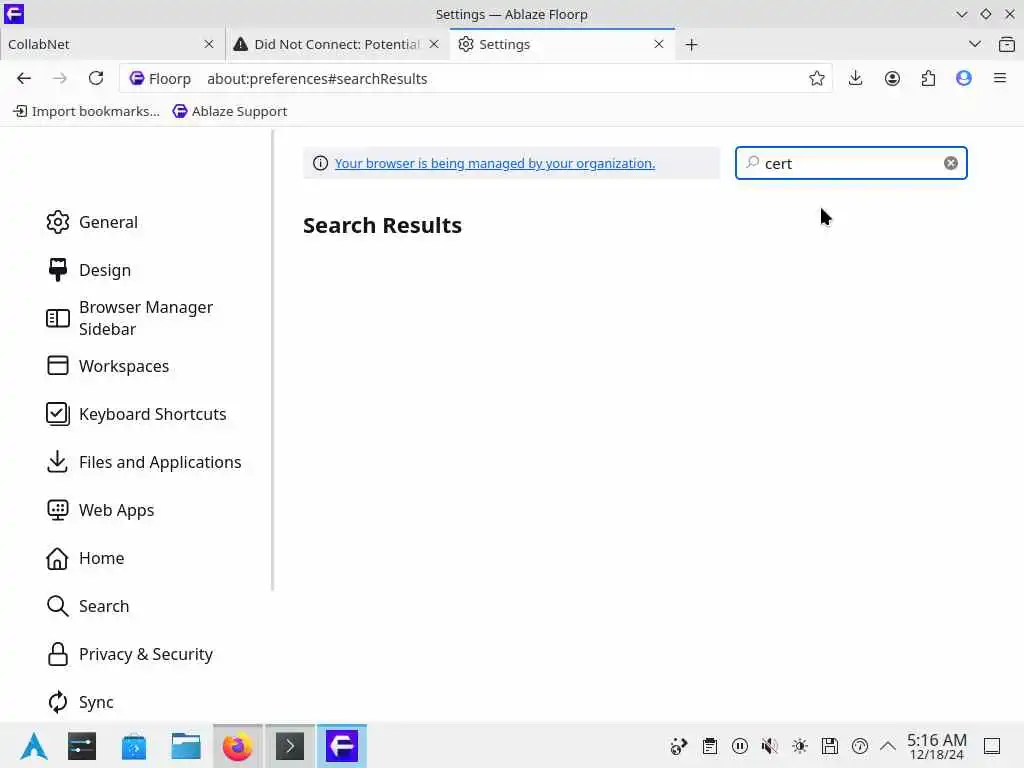Open the hamburger application menu
1024x768 pixels.
1000,78
